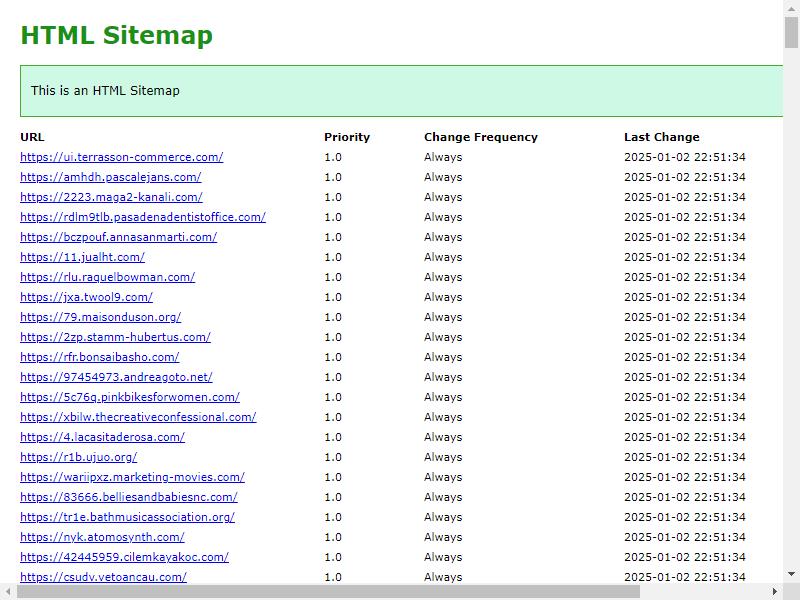Click the horizontal scrollbar right arrow
The height and width of the screenshot is (600, 800).
(775, 592)
